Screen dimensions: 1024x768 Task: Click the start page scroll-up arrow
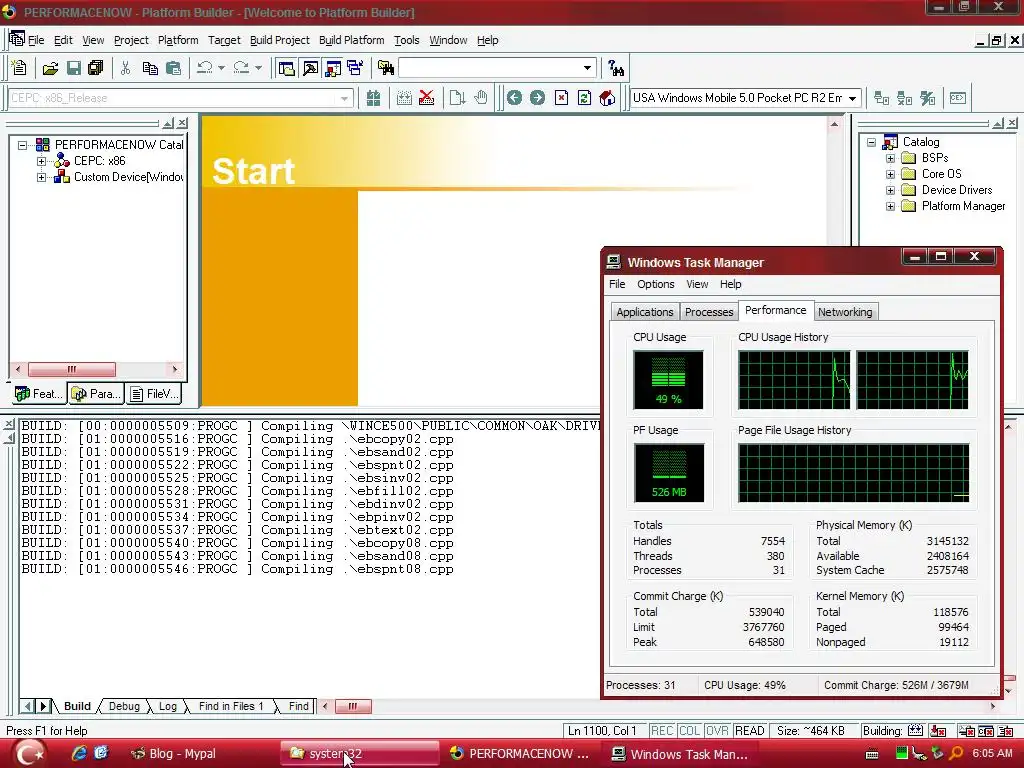[x=835, y=124]
